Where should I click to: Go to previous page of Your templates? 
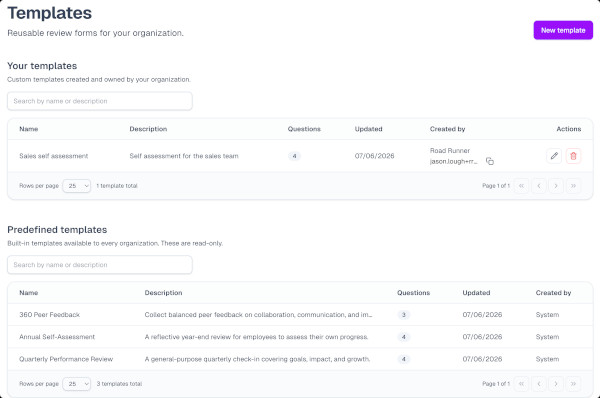point(539,186)
